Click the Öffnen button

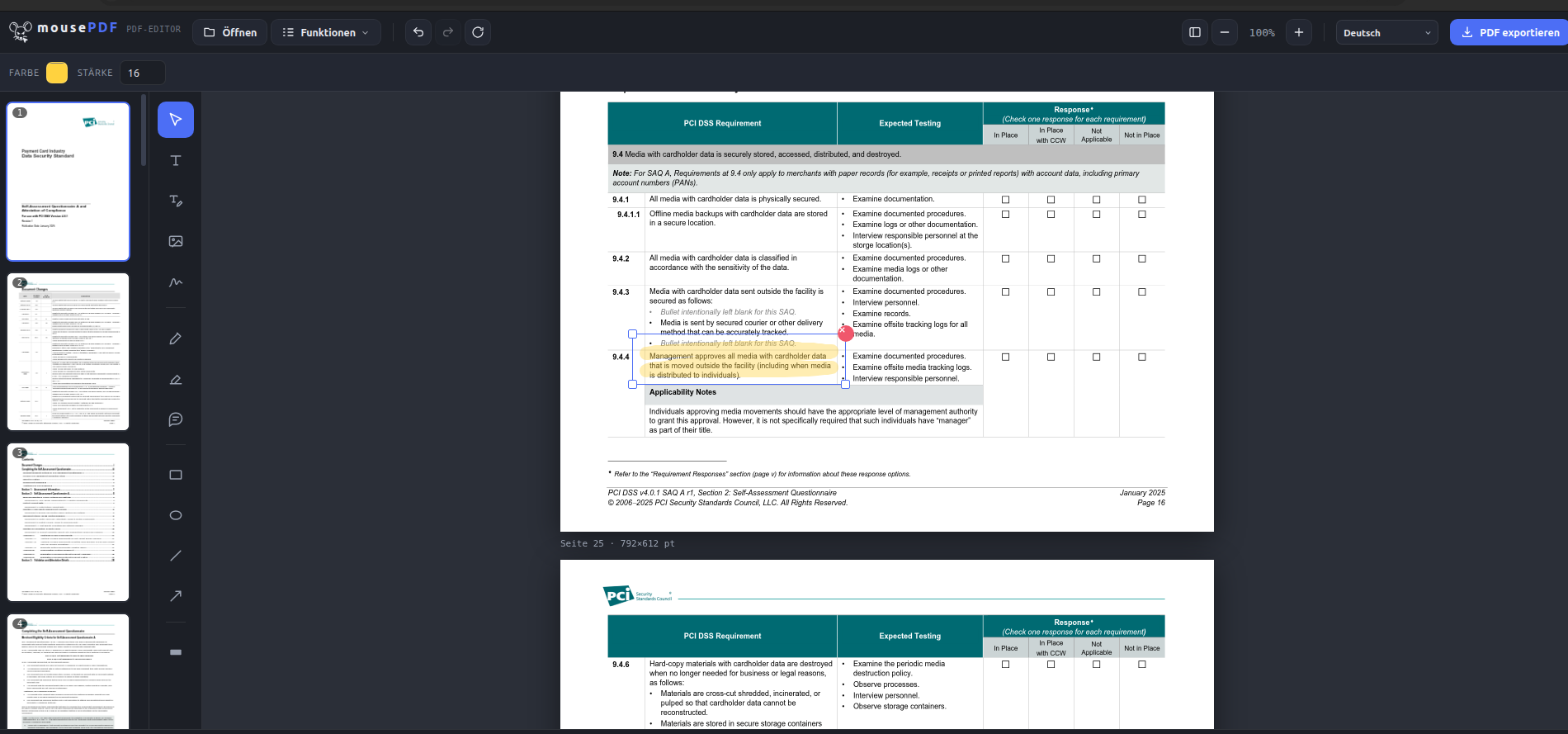[230, 32]
